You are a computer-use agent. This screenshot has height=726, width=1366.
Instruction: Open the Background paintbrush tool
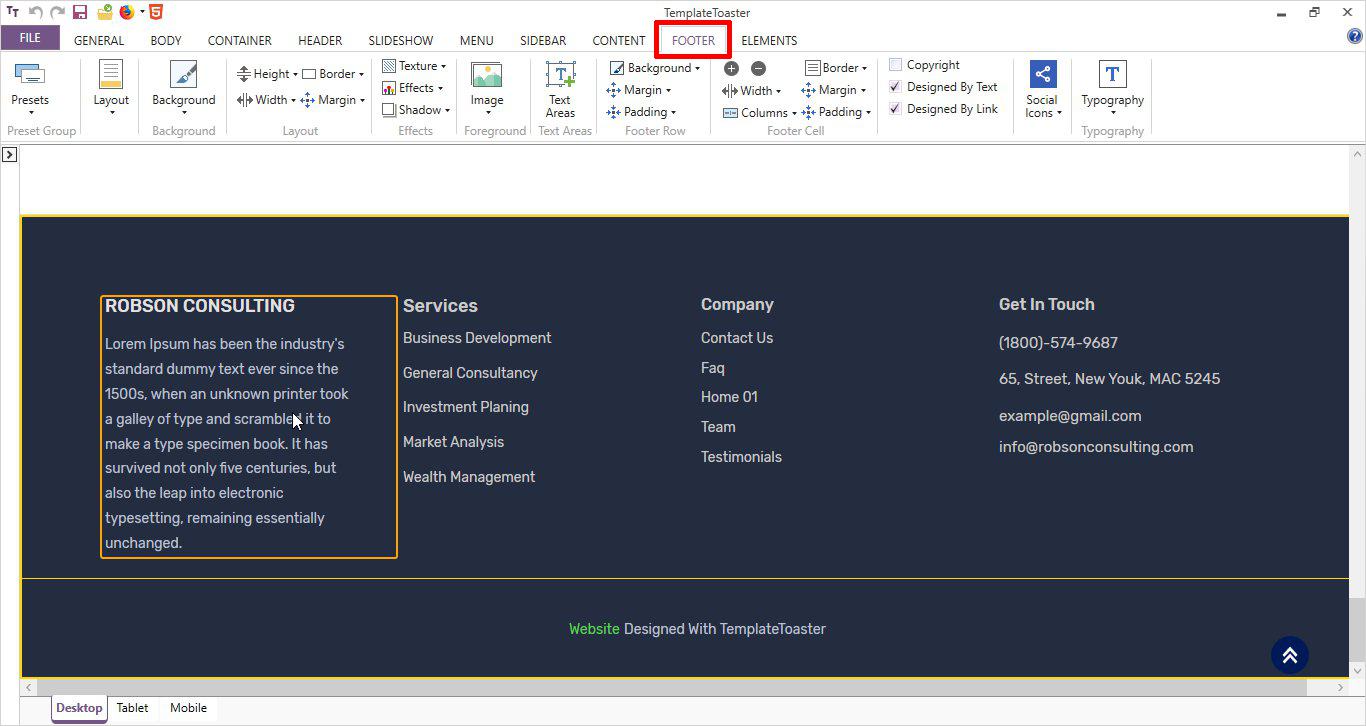point(183,76)
